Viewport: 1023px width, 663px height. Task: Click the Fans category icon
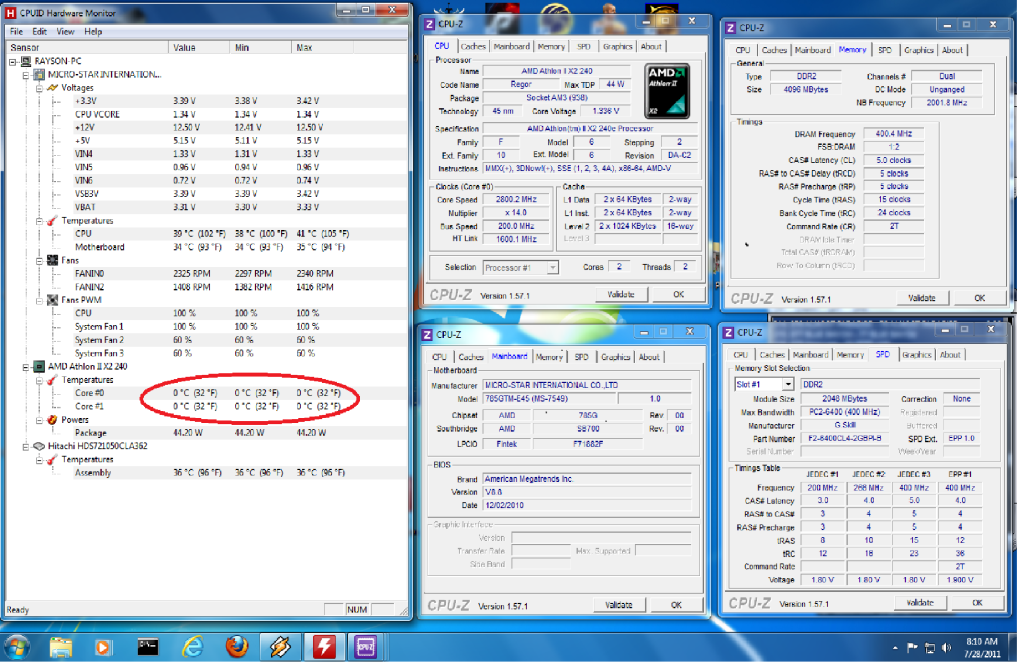52,260
